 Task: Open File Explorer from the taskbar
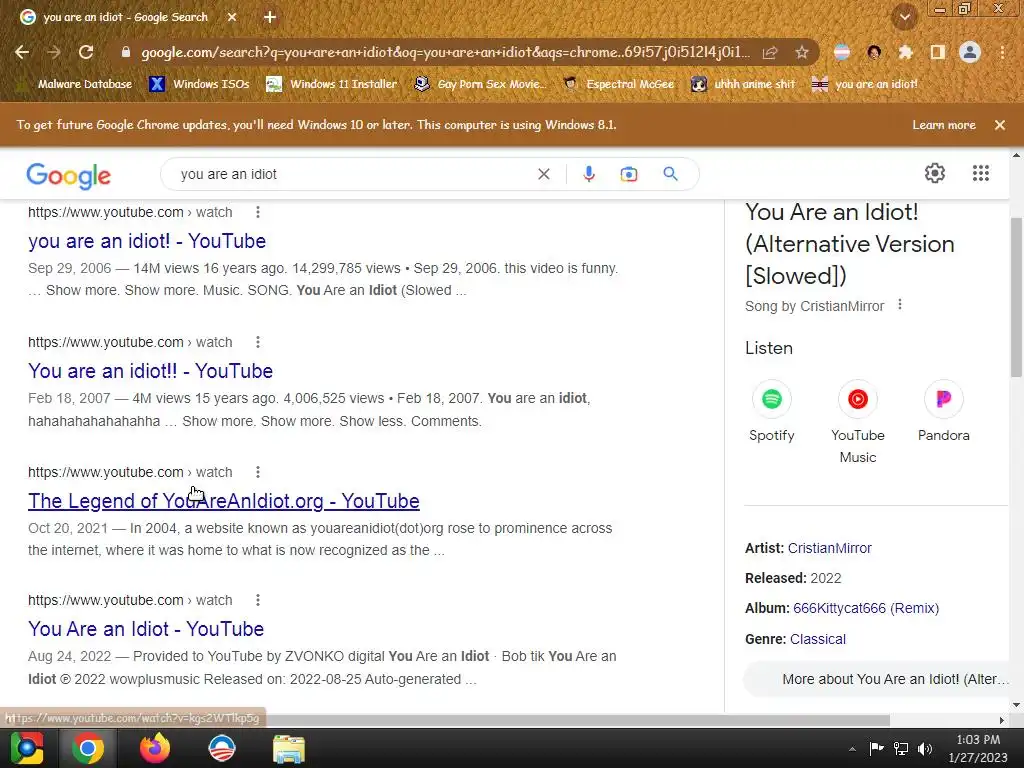(x=289, y=748)
